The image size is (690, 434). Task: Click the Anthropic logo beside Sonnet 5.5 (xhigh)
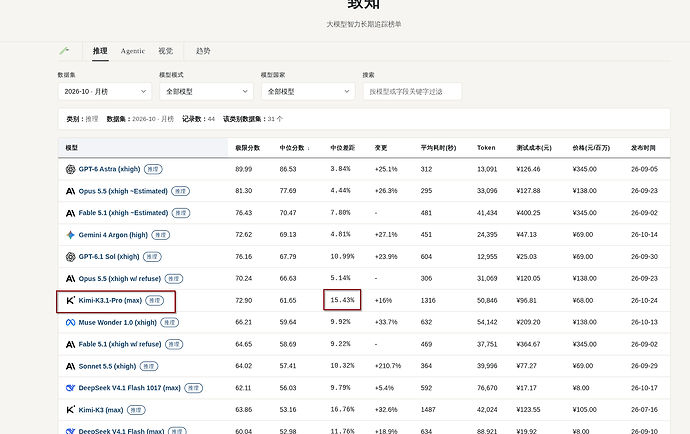(70, 366)
